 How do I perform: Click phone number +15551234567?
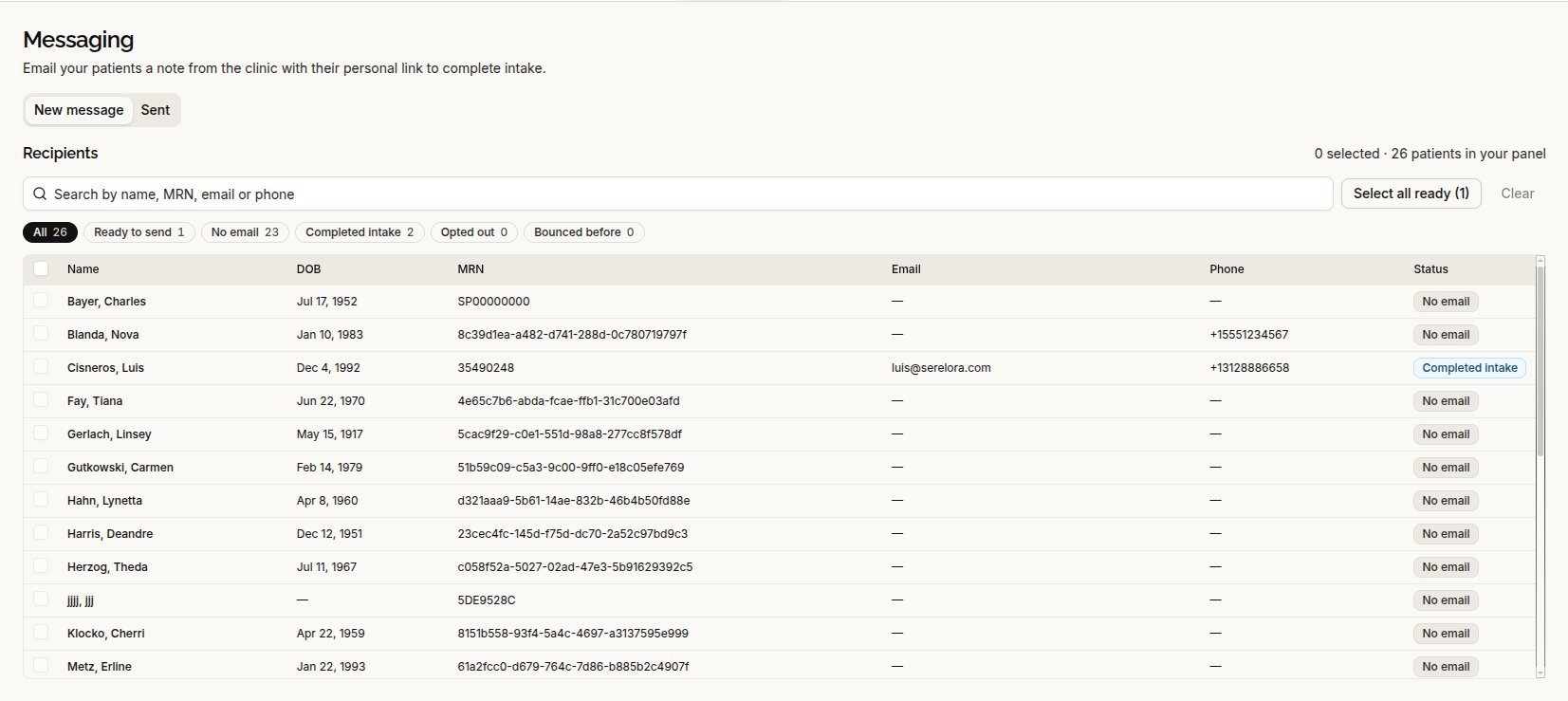pos(1249,335)
